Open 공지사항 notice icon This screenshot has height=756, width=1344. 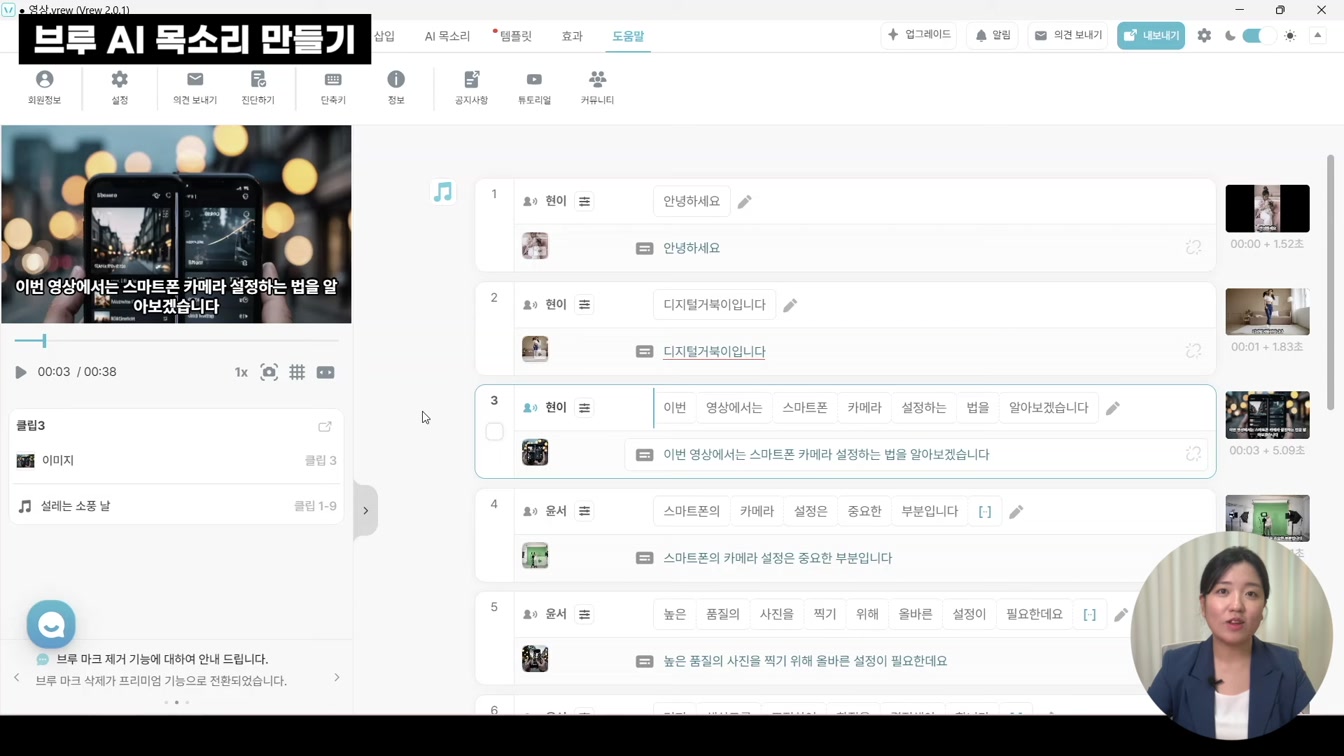[x=471, y=87]
